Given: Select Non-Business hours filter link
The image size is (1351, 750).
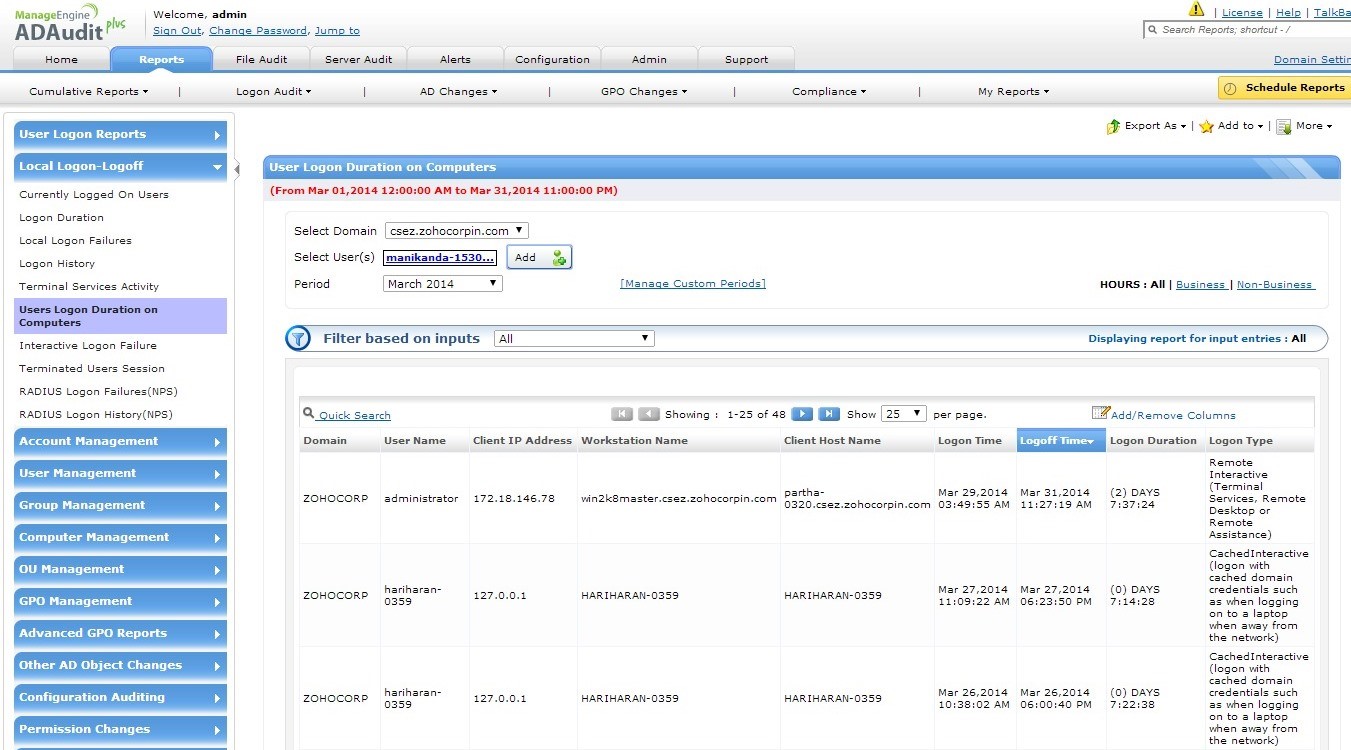Looking at the screenshot, I should 1275,284.
